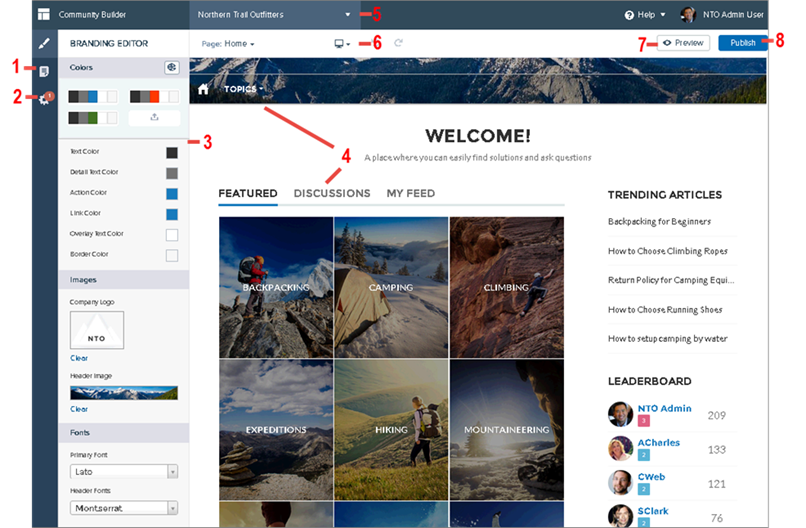This screenshot has height=528, width=806.
Task: Open the Primary Font Lato dropdown
Action: [124, 471]
